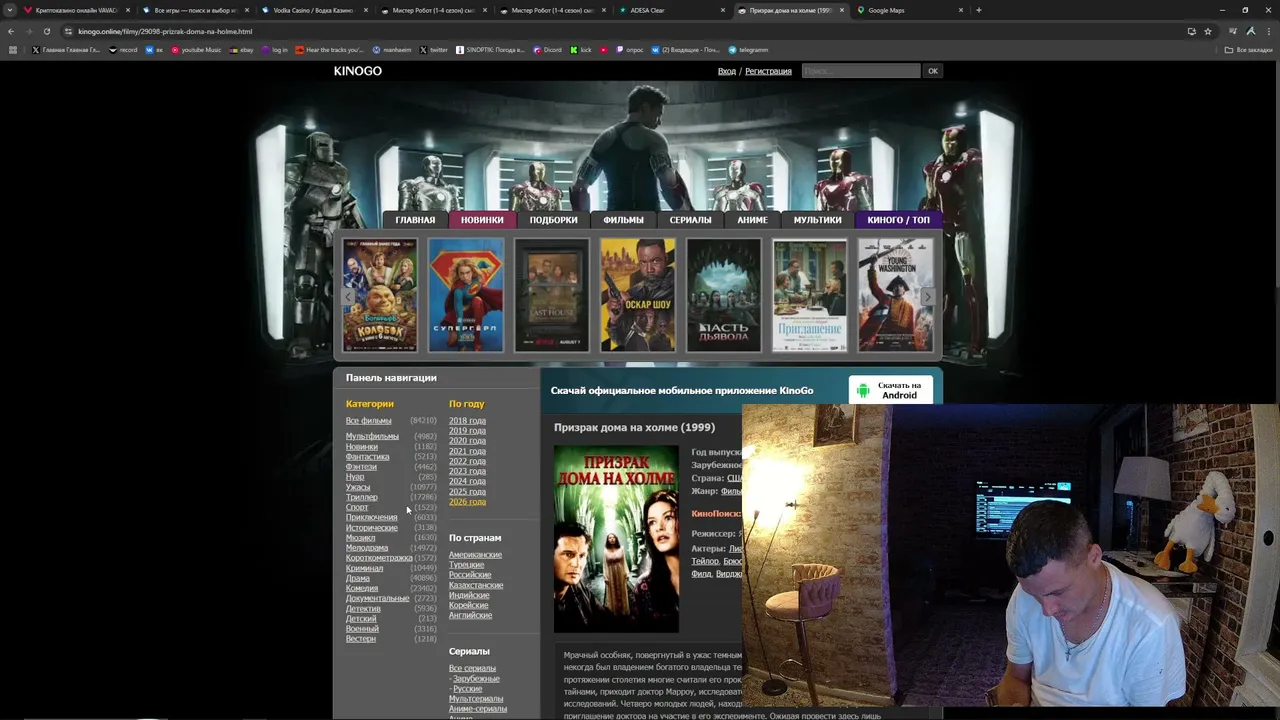
Task: Open the kick bookmark
Action: tap(581, 50)
